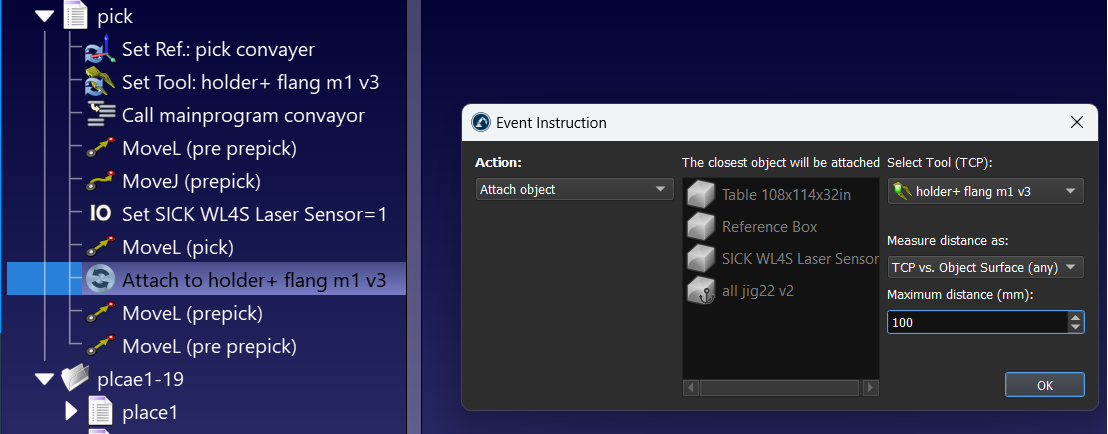Click the Set Tool holder+ flang icon
The image size is (1108, 434).
coord(99,83)
